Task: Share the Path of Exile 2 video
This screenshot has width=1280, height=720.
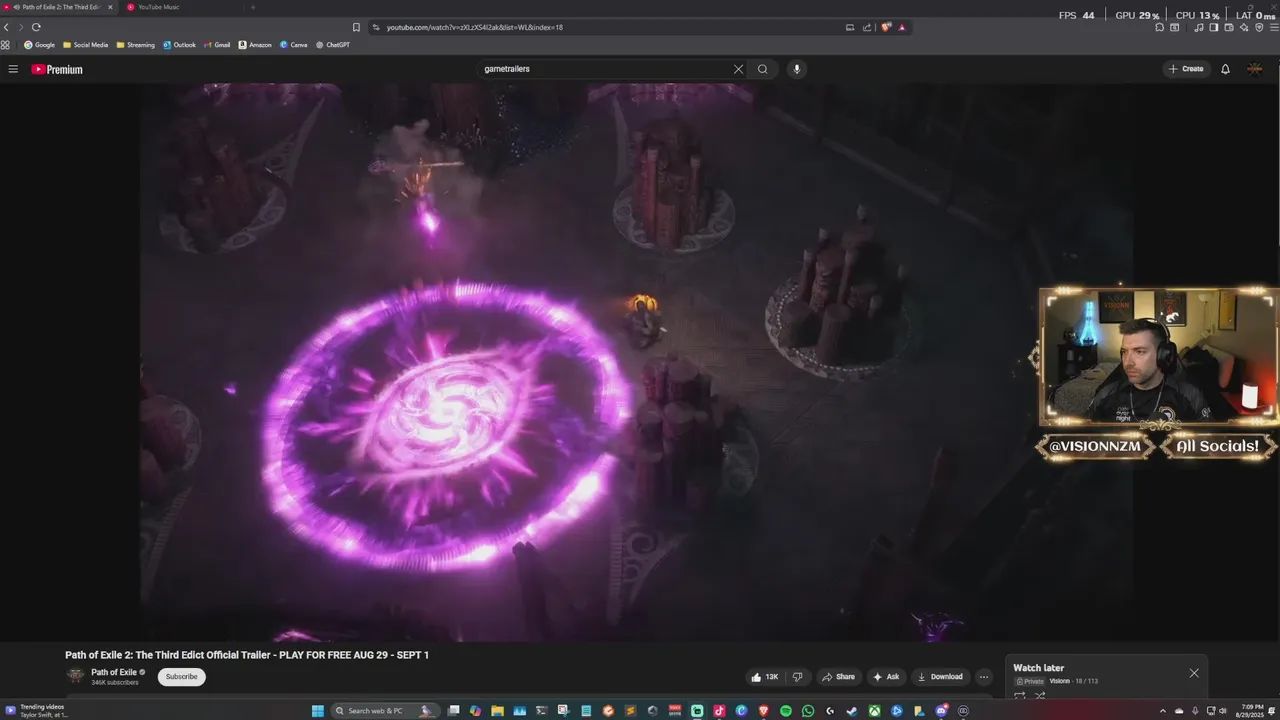Action: pos(838,677)
